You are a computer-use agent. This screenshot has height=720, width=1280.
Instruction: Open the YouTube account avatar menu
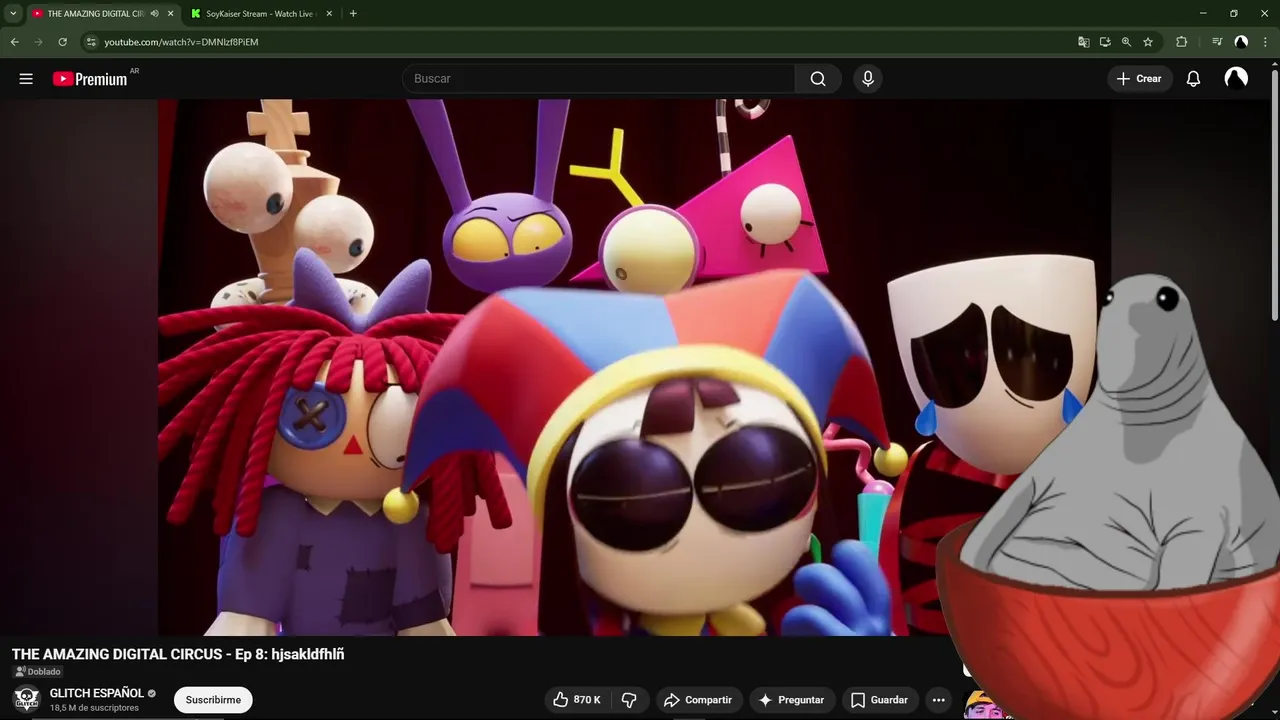[x=1236, y=79]
